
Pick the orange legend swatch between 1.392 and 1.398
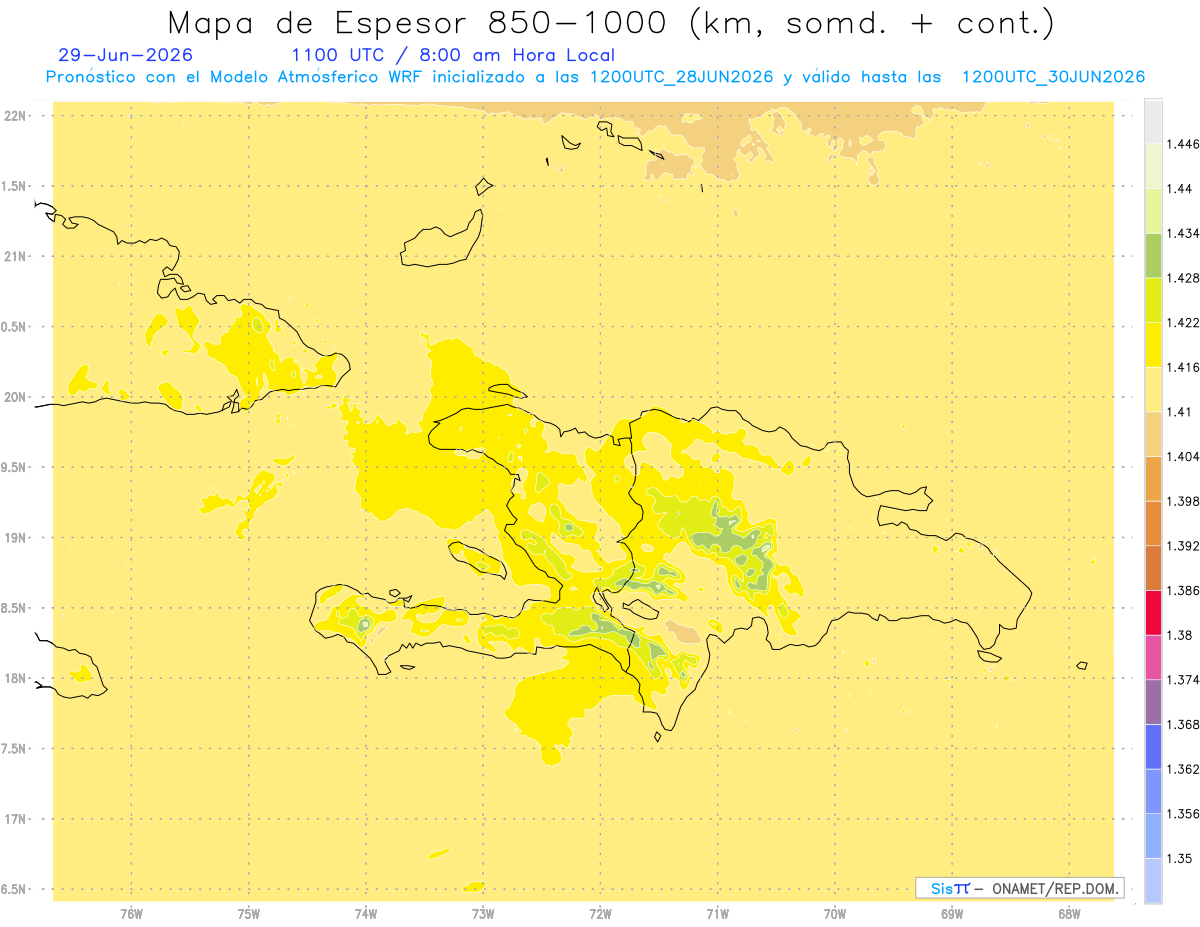(x=1153, y=523)
